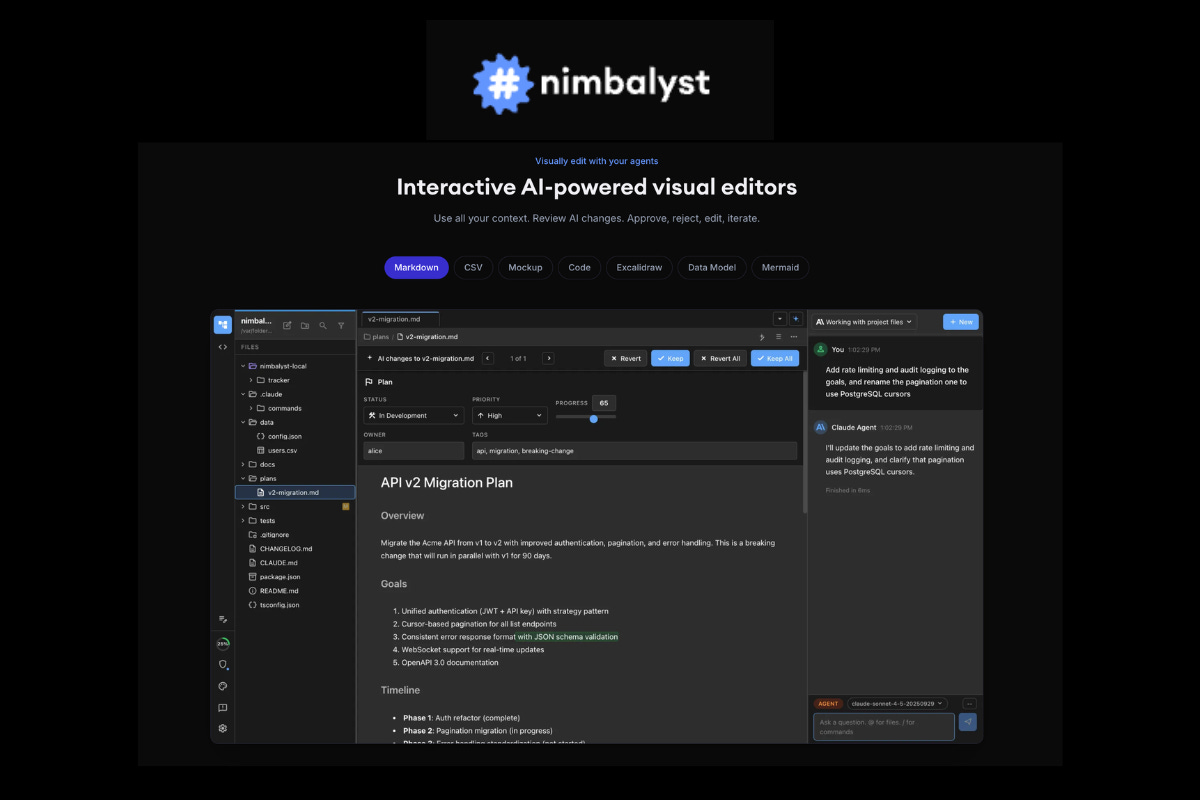This screenshot has height=800, width=1200.
Task: Click the send message arrow button
Action: pyautogui.click(x=967, y=722)
